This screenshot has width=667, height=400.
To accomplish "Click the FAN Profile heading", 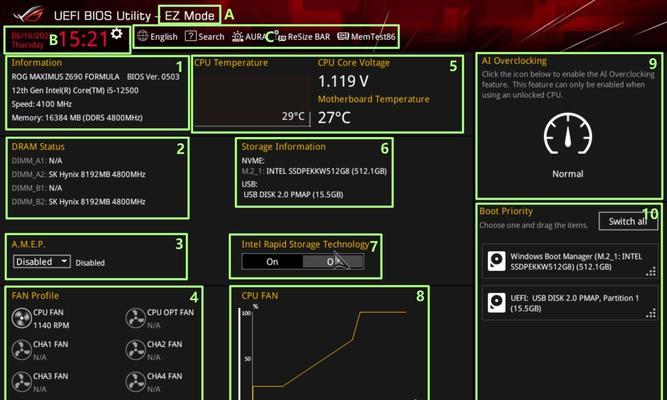I will pyautogui.click(x=35, y=295).
